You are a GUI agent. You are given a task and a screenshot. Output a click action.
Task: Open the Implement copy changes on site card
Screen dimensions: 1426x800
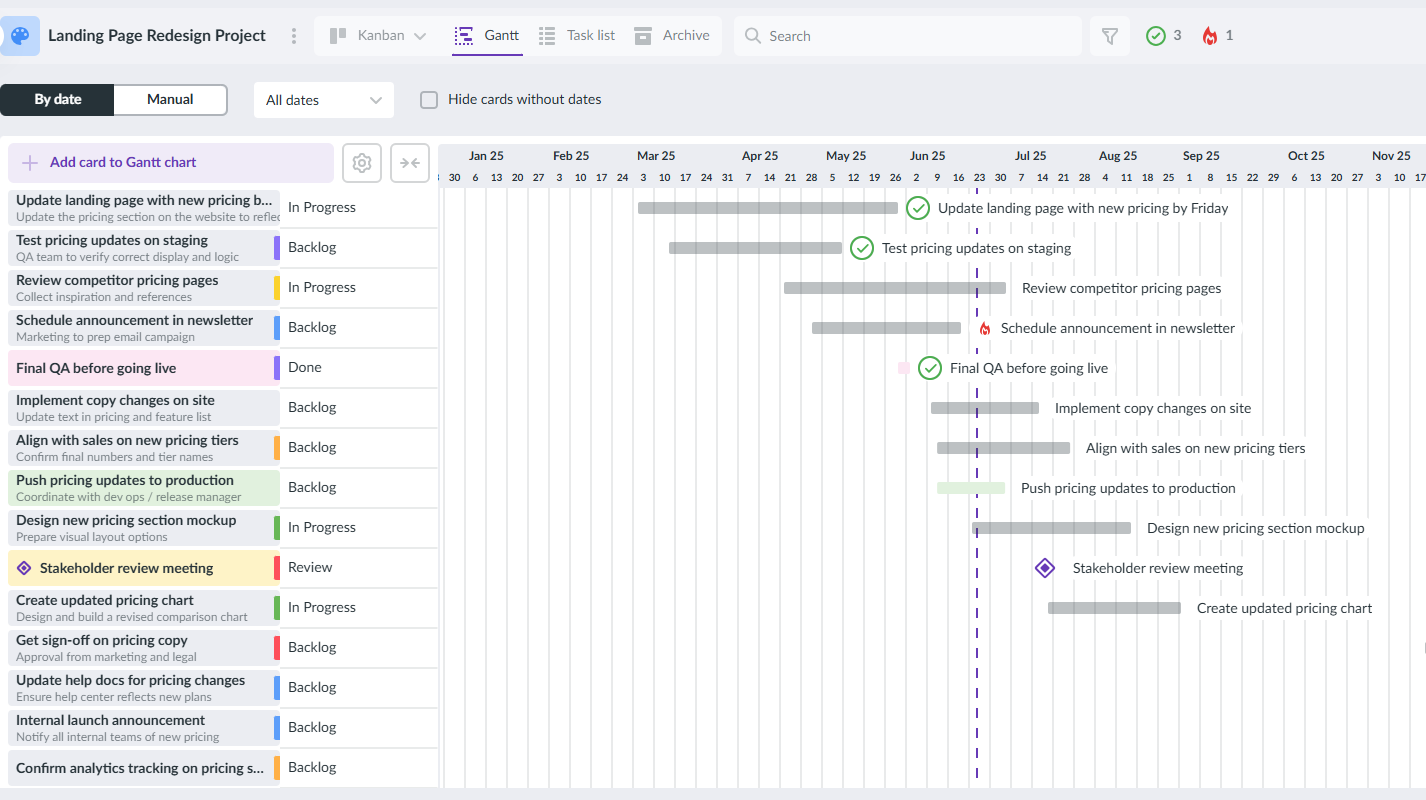click(144, 408)
